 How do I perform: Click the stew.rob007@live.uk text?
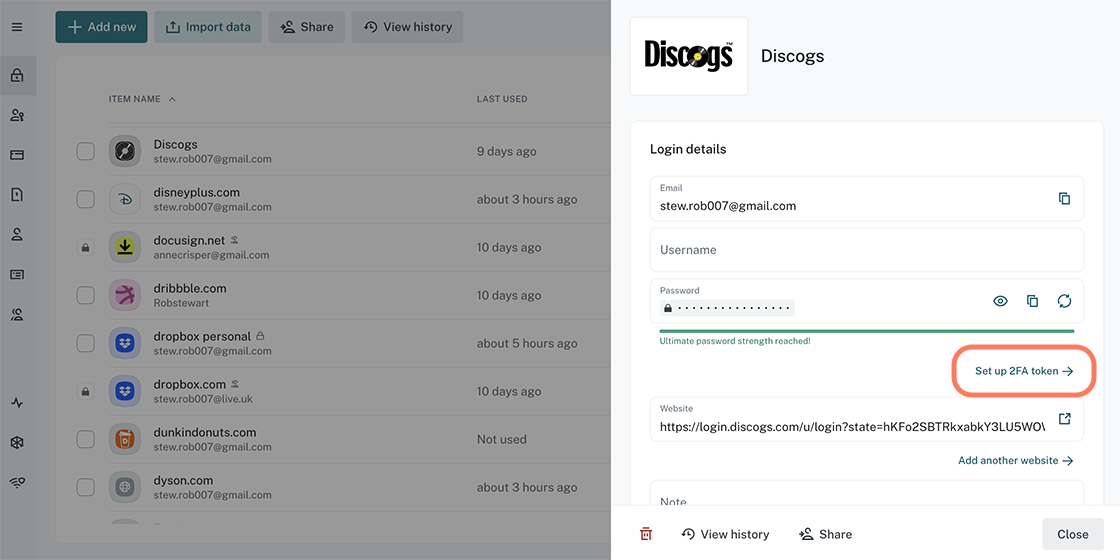pos(203,399)
